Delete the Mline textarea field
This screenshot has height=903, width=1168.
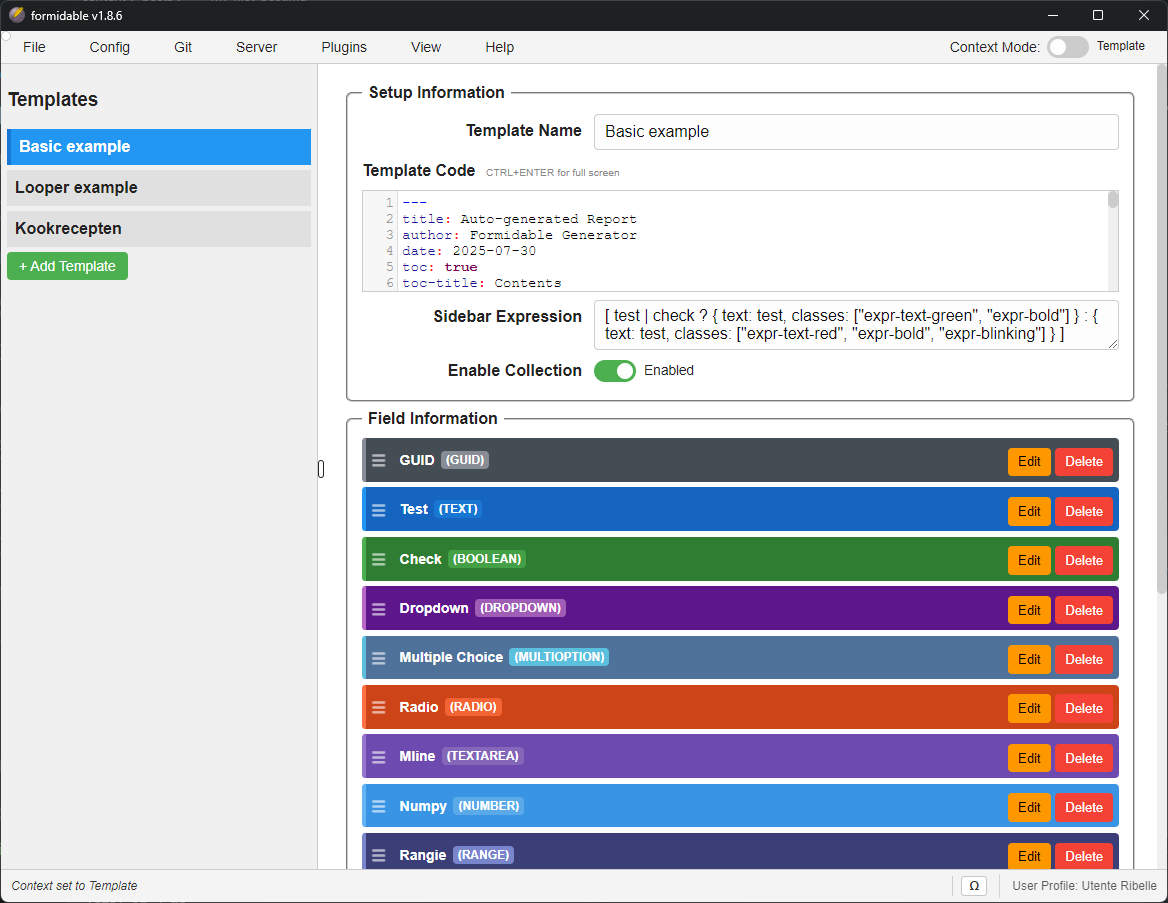point(1084,758)
